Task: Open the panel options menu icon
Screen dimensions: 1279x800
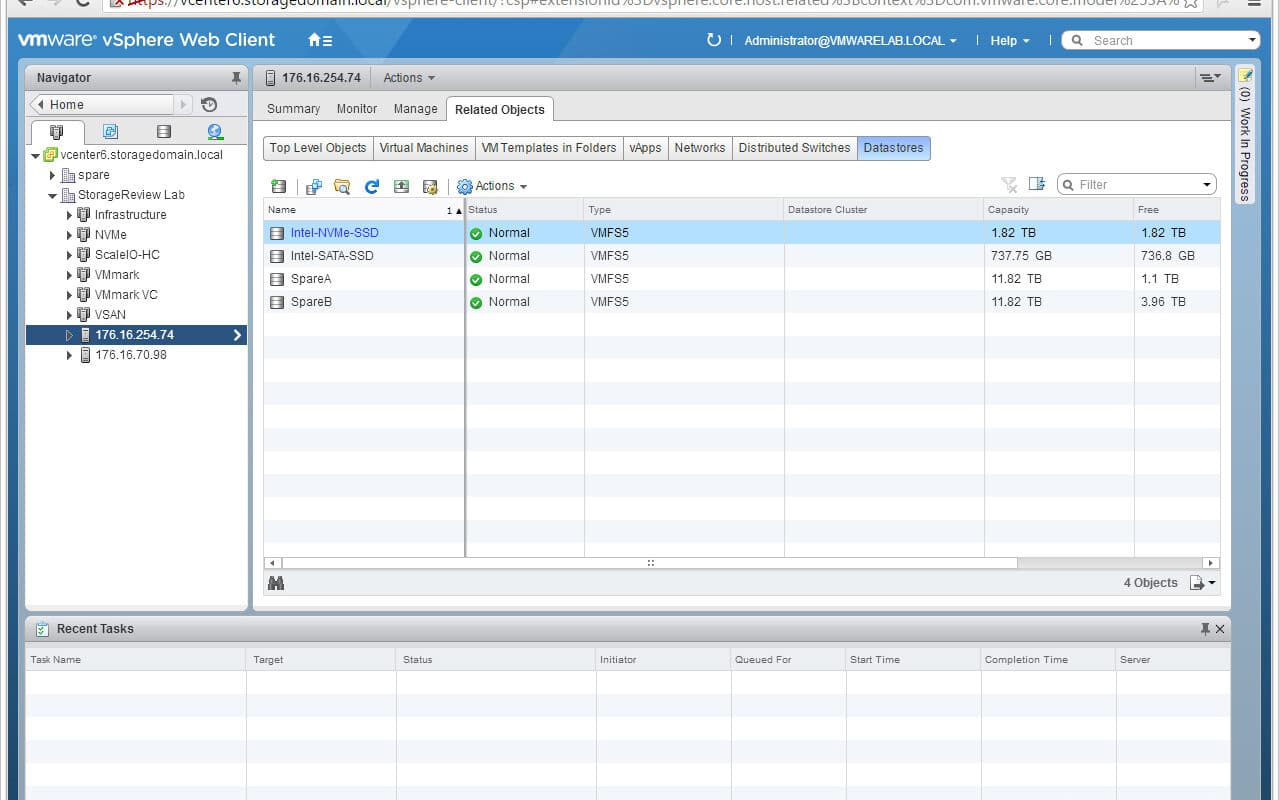Action: [x=1209, y=78]
